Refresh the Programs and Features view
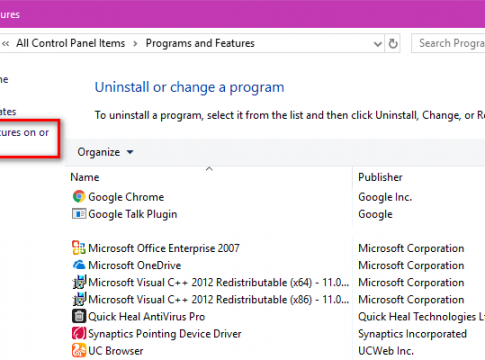 (x=393, y=43)
